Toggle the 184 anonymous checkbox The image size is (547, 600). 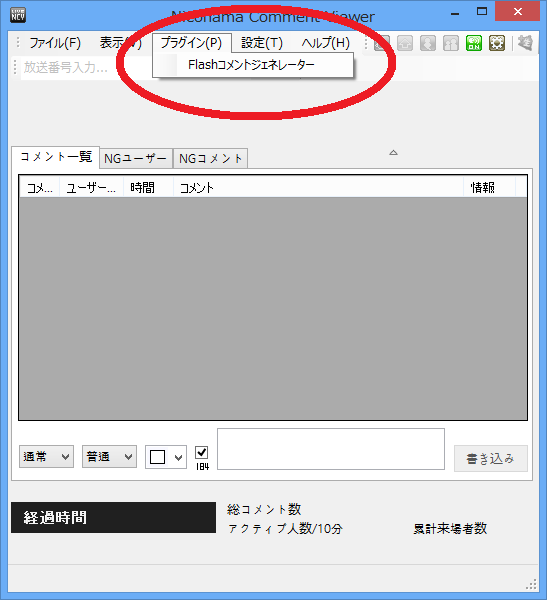click(x=202, y=453)
